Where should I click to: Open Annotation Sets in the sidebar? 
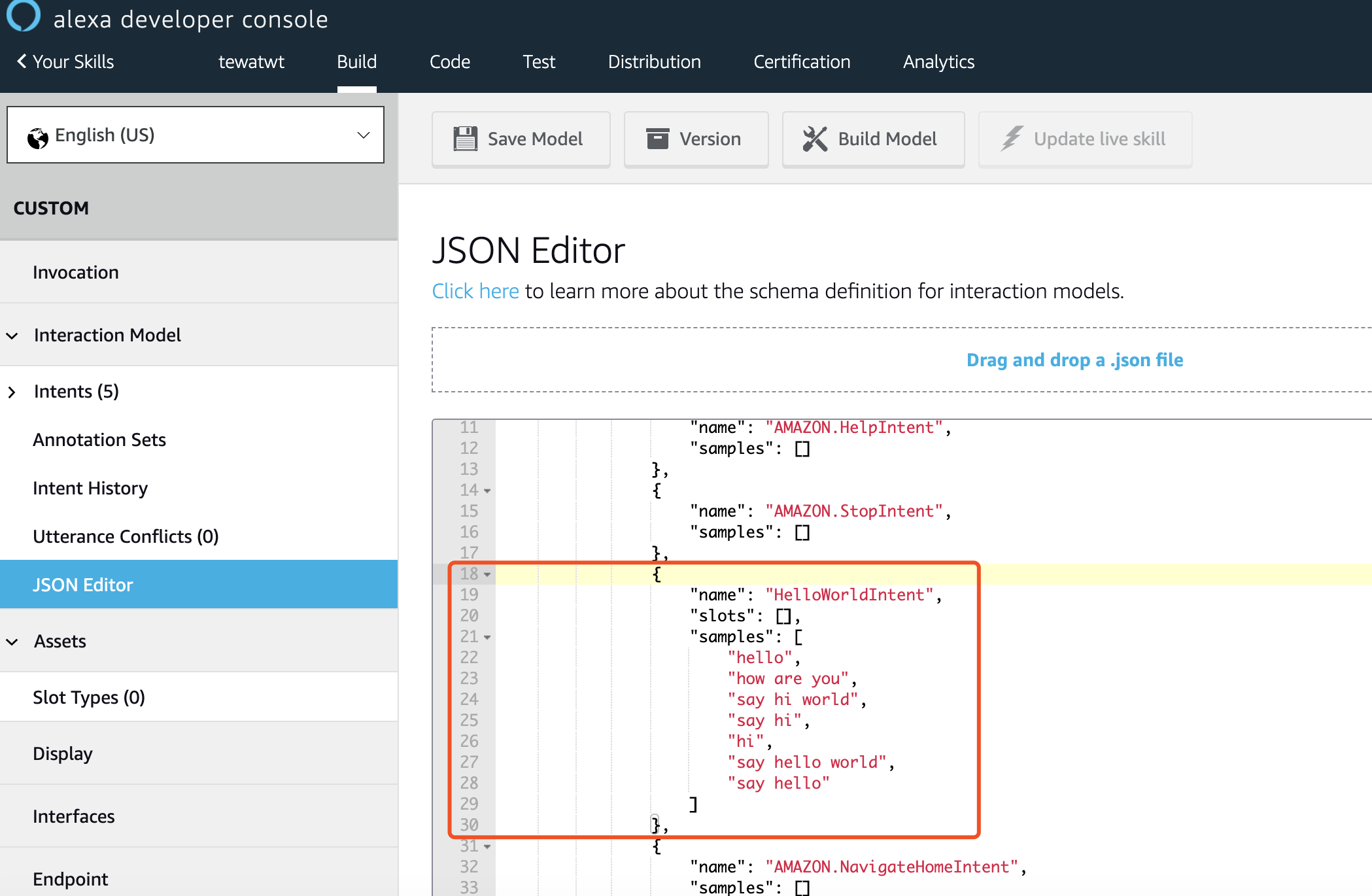[x=199, y=439]
